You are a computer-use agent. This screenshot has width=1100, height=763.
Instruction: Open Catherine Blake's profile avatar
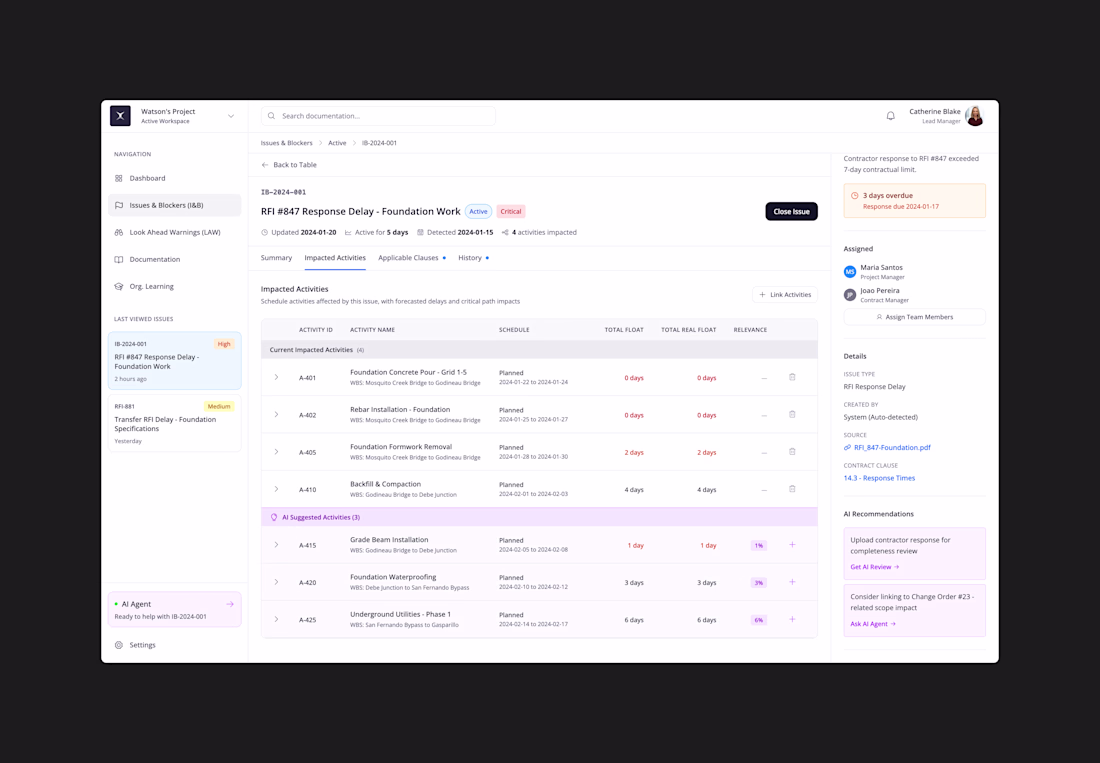pyautogui.click(x=974, y=116)
